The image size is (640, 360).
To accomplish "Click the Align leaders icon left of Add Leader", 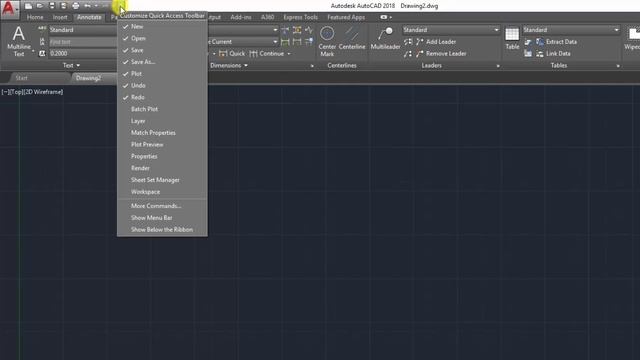I will pos(408,42).
